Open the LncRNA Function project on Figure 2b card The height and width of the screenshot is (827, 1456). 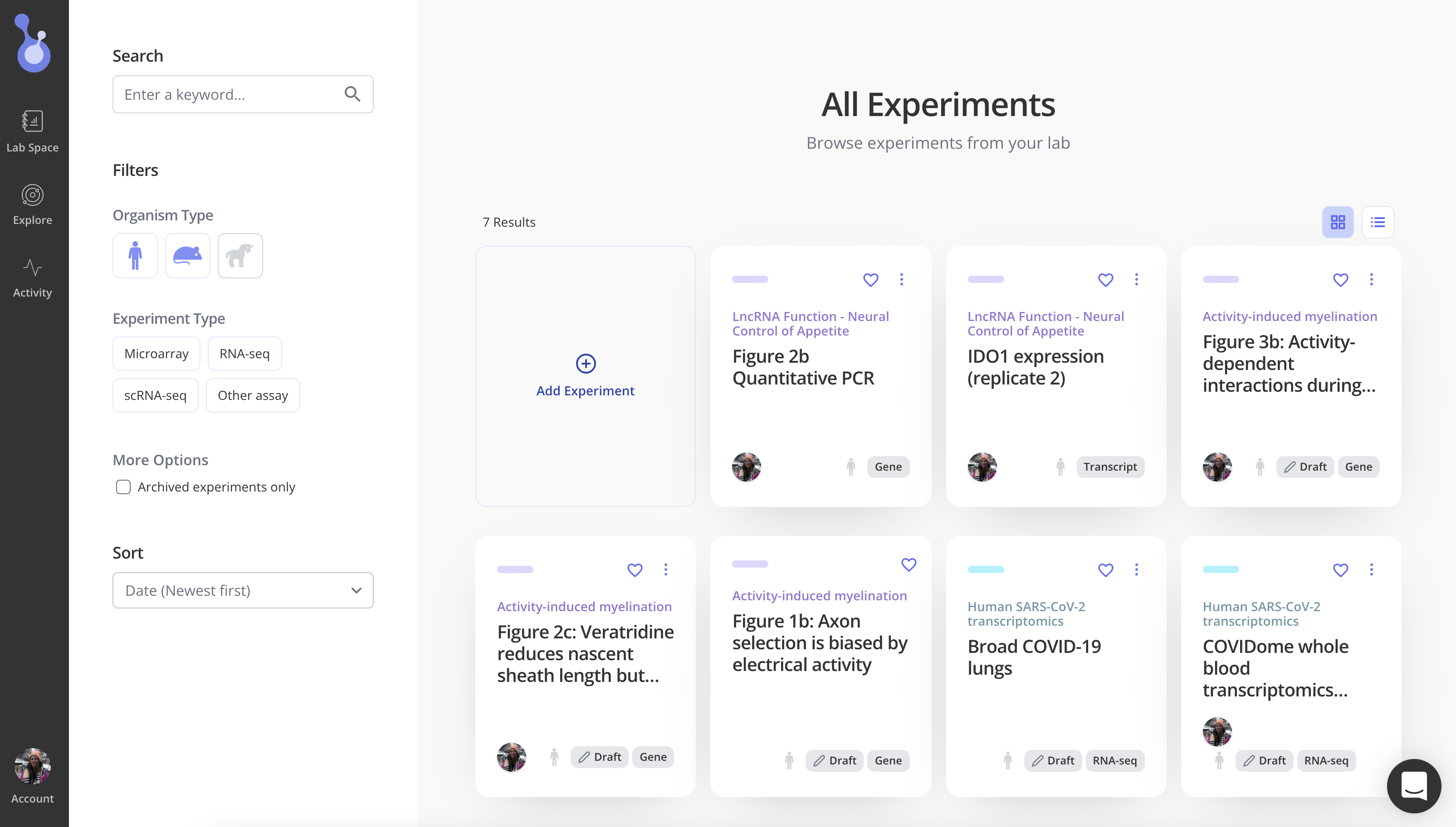tap(811, 324)
